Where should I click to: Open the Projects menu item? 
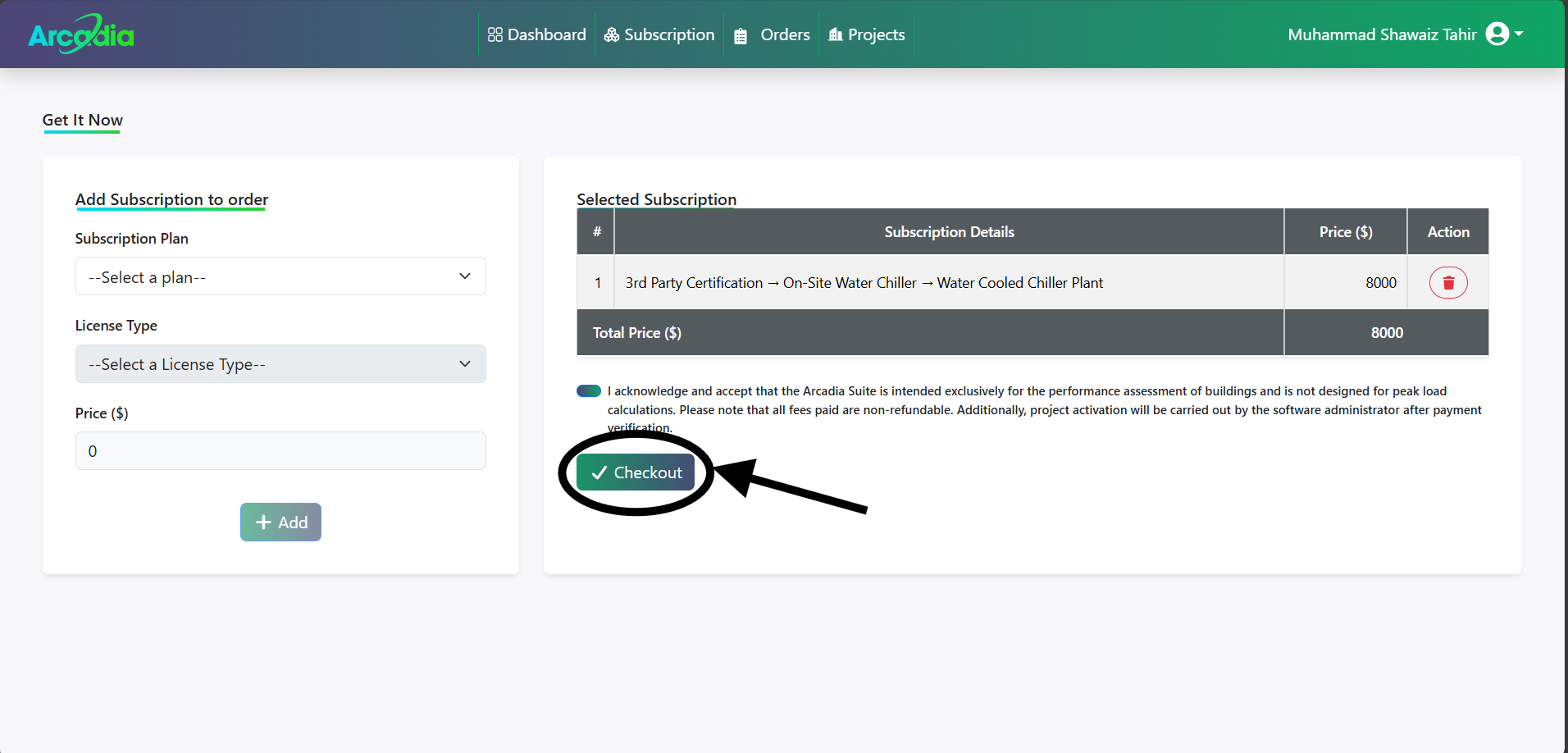876,34
